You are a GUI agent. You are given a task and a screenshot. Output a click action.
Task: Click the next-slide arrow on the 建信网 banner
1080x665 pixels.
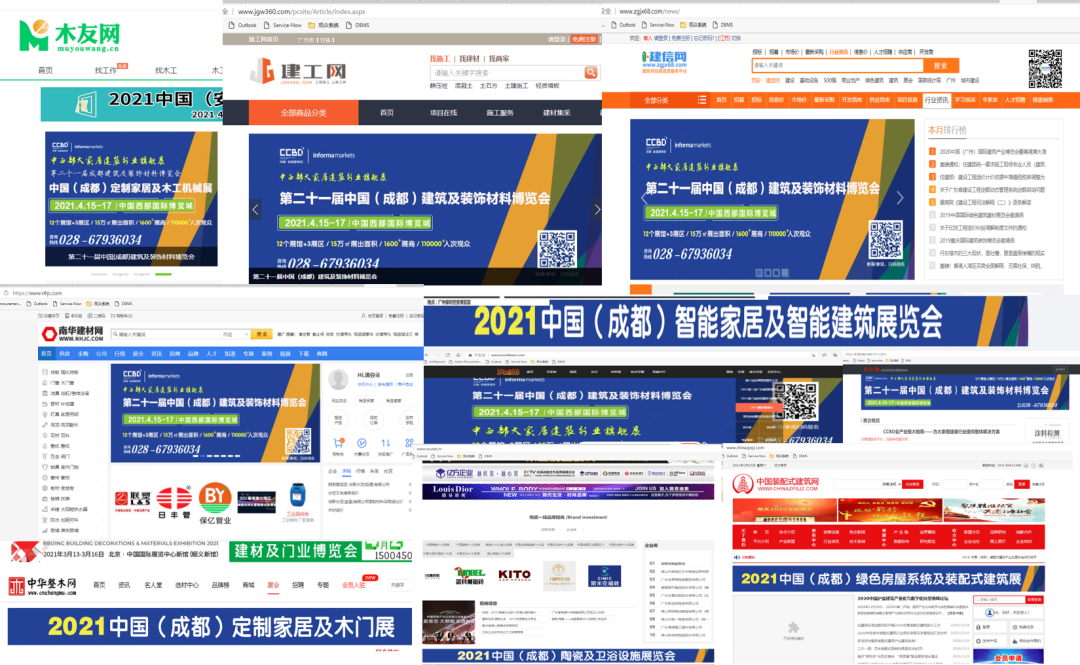click(x=901, y=197)
